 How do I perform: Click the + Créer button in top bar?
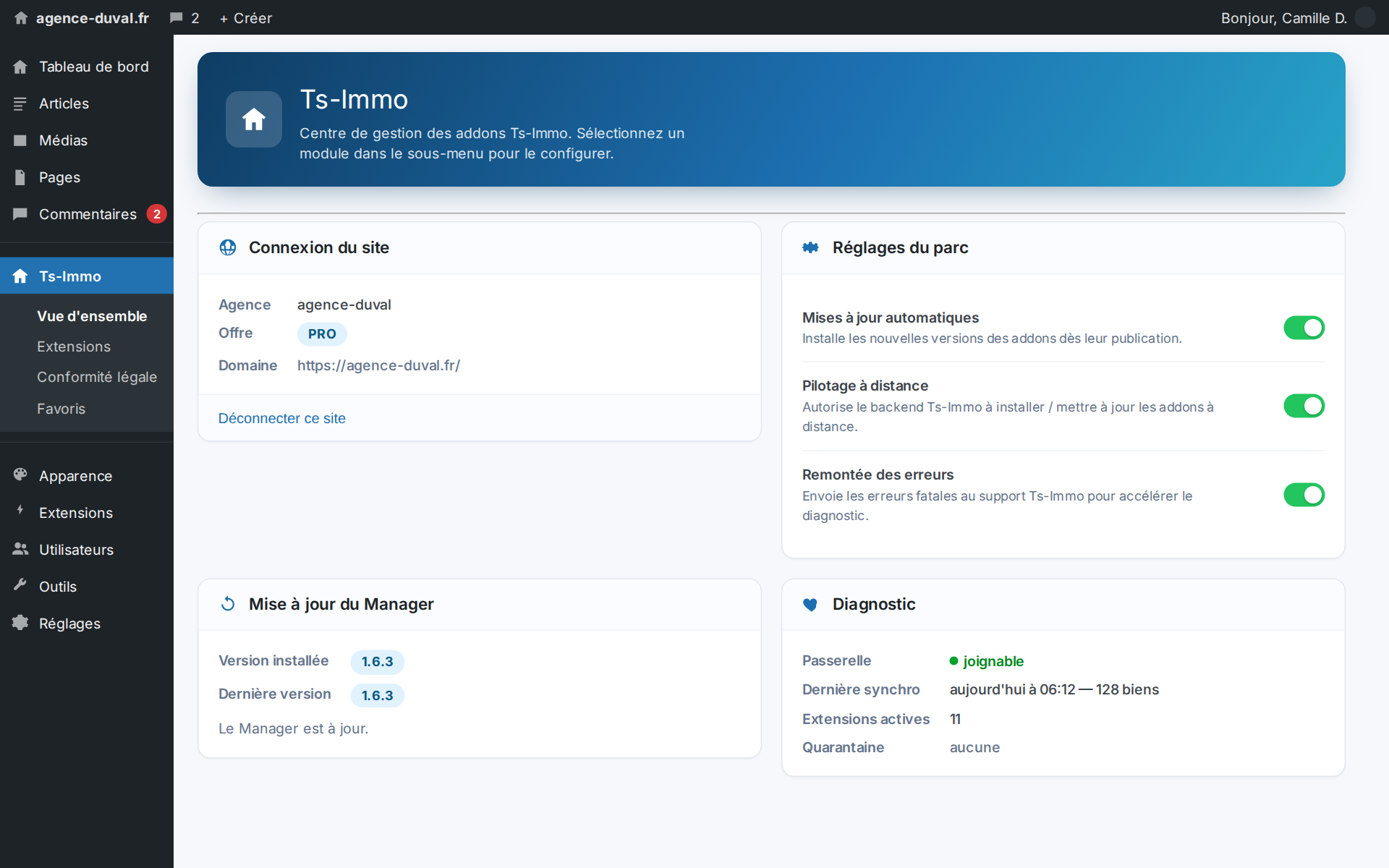coord(246,18)
